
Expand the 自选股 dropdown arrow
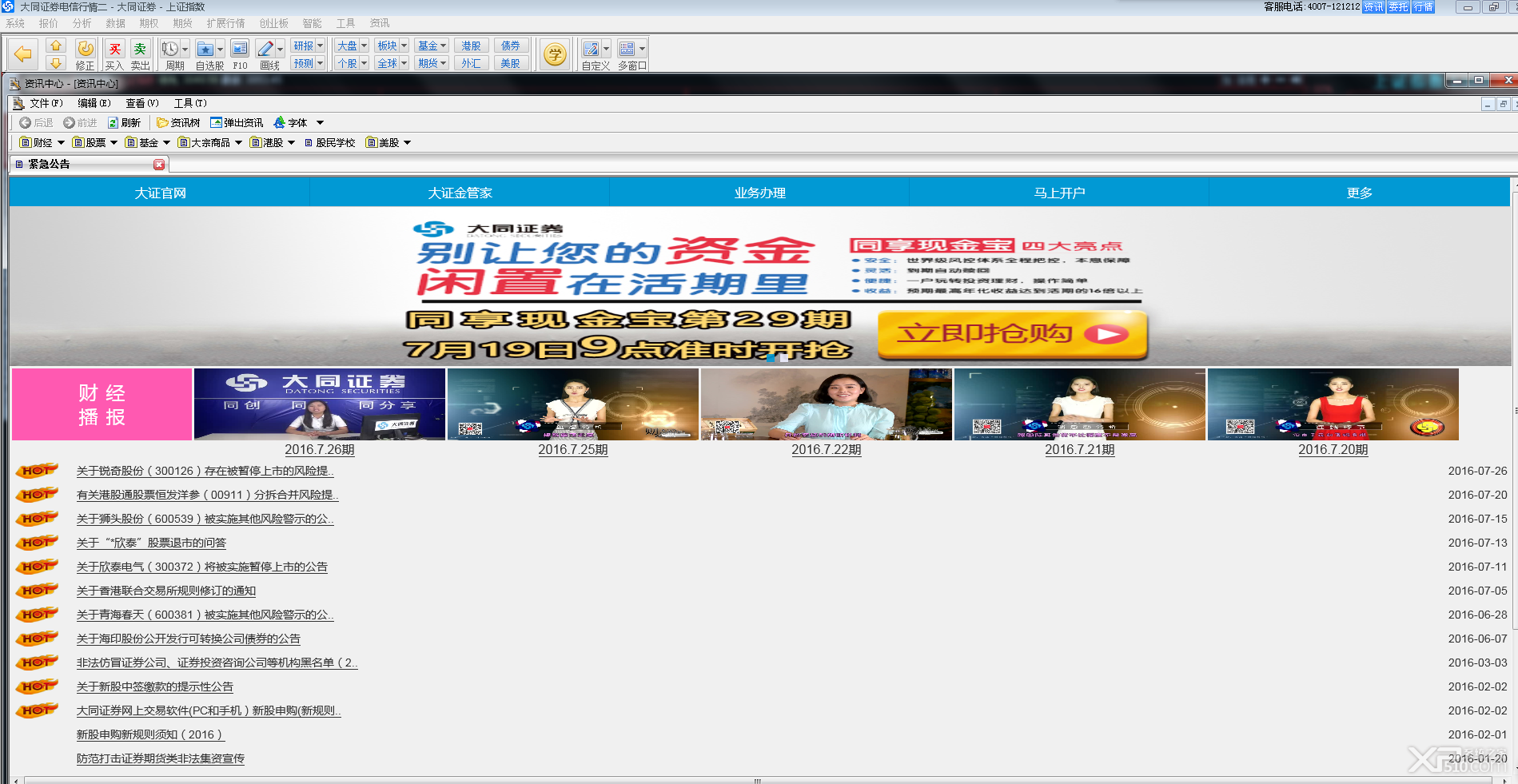[221, 49]
